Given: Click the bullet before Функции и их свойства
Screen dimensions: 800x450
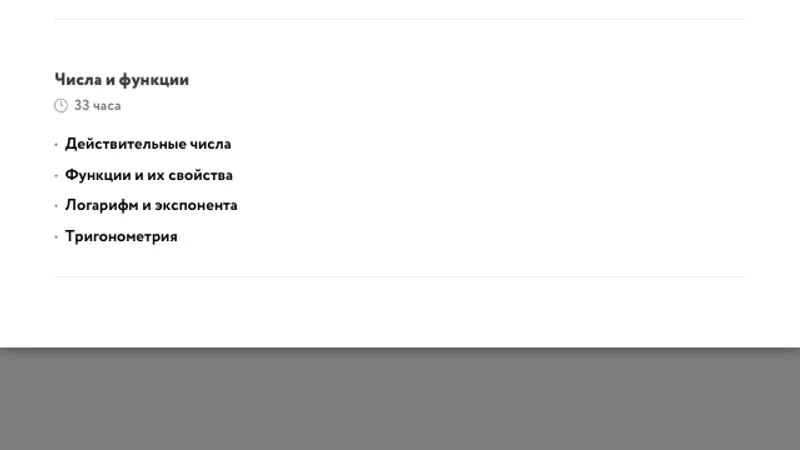Looking at the screenshot, I should pos(56,176).
